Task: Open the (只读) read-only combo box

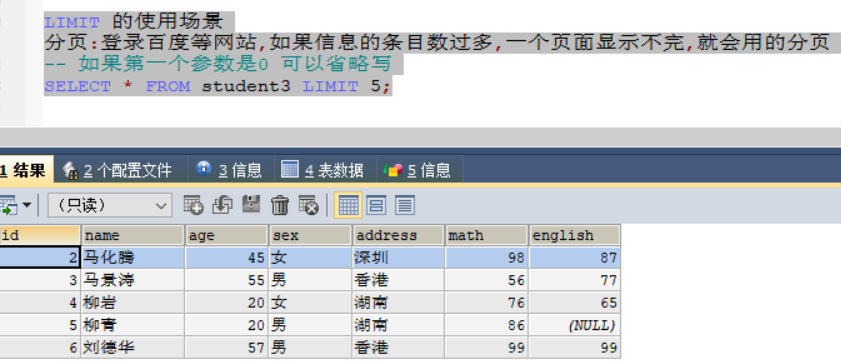Action: click(110, 205)
